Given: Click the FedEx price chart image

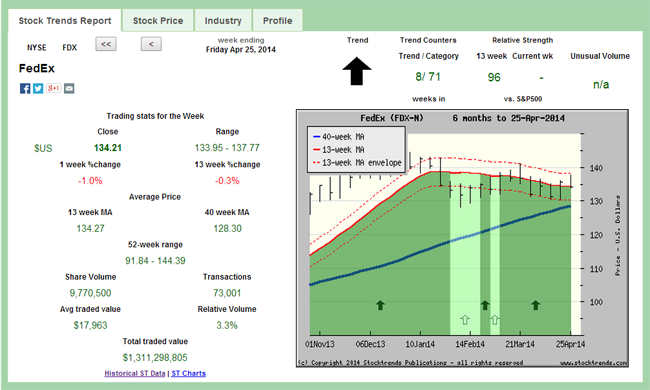Looking at the screenshot, I should pyautogui.click(x=462, y=238).
